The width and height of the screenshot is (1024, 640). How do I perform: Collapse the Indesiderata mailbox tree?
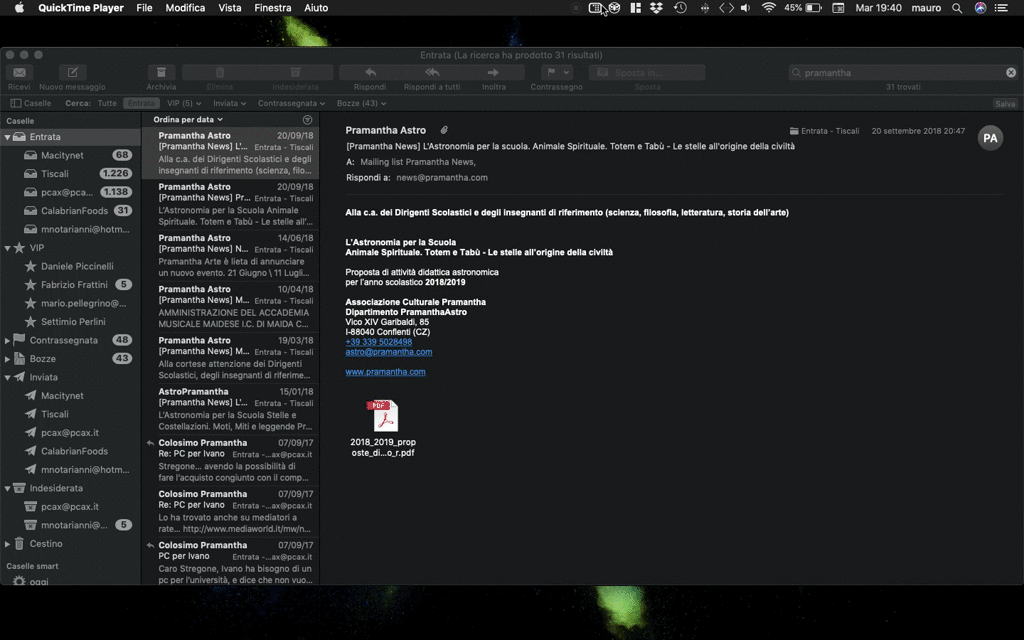point(7,488)
